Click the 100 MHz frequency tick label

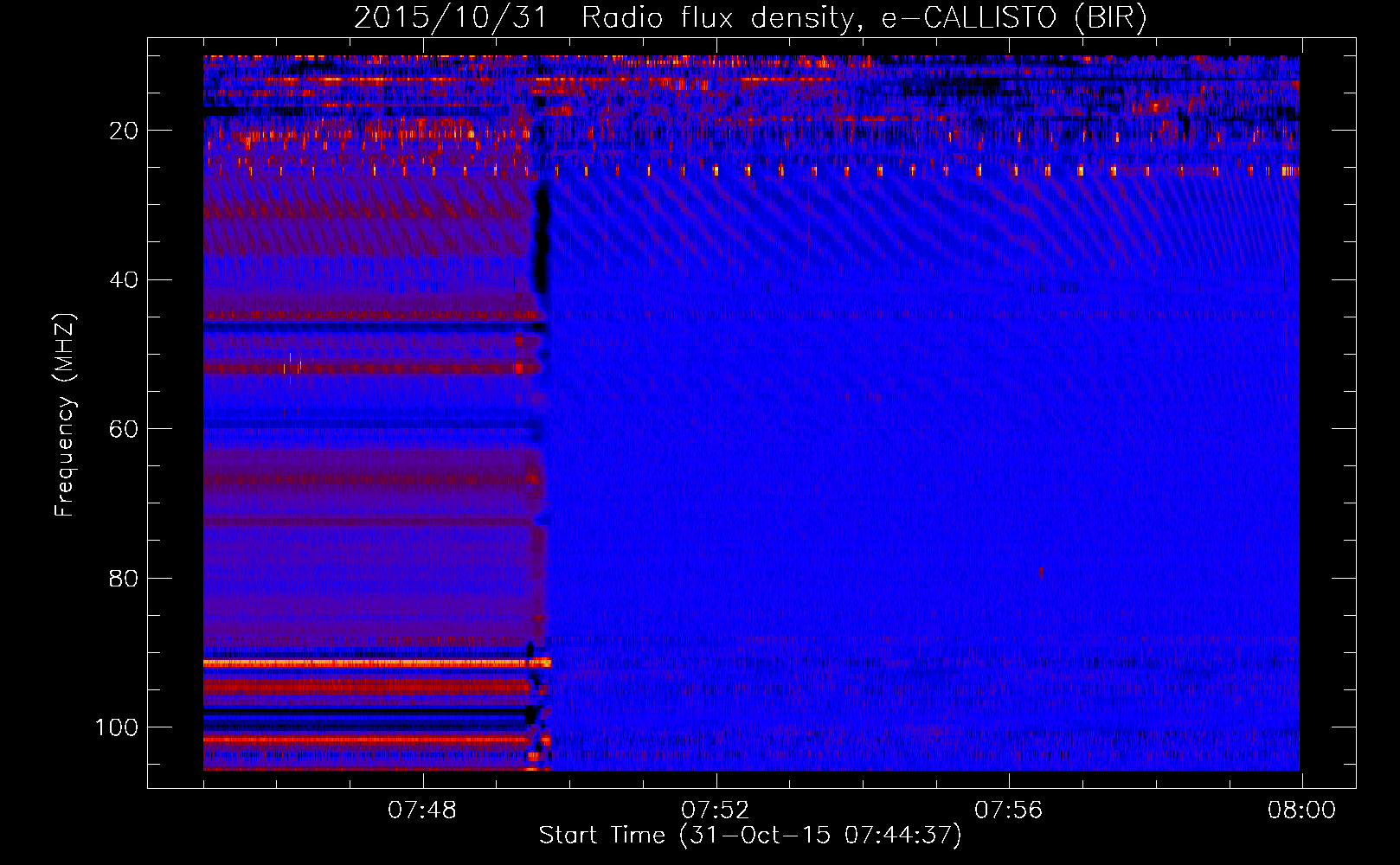point(117,727)
